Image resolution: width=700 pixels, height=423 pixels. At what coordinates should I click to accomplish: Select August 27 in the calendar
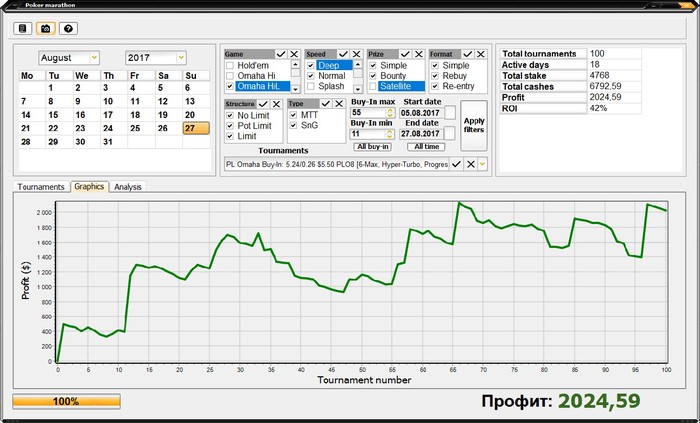(196, 128)
